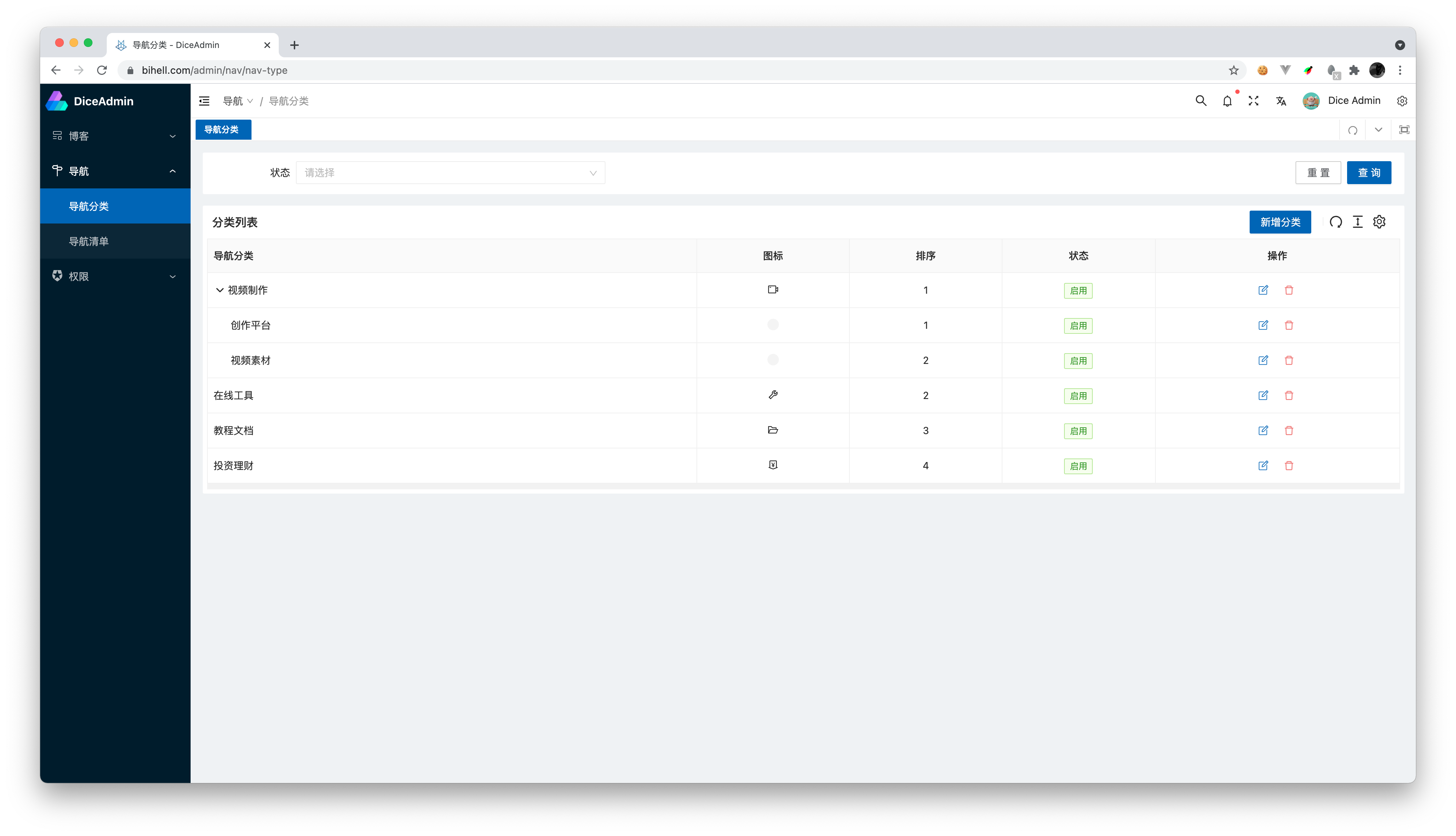Refresh the category list table
This screenshot has height=836, width=1456.
click(1335, 222)
